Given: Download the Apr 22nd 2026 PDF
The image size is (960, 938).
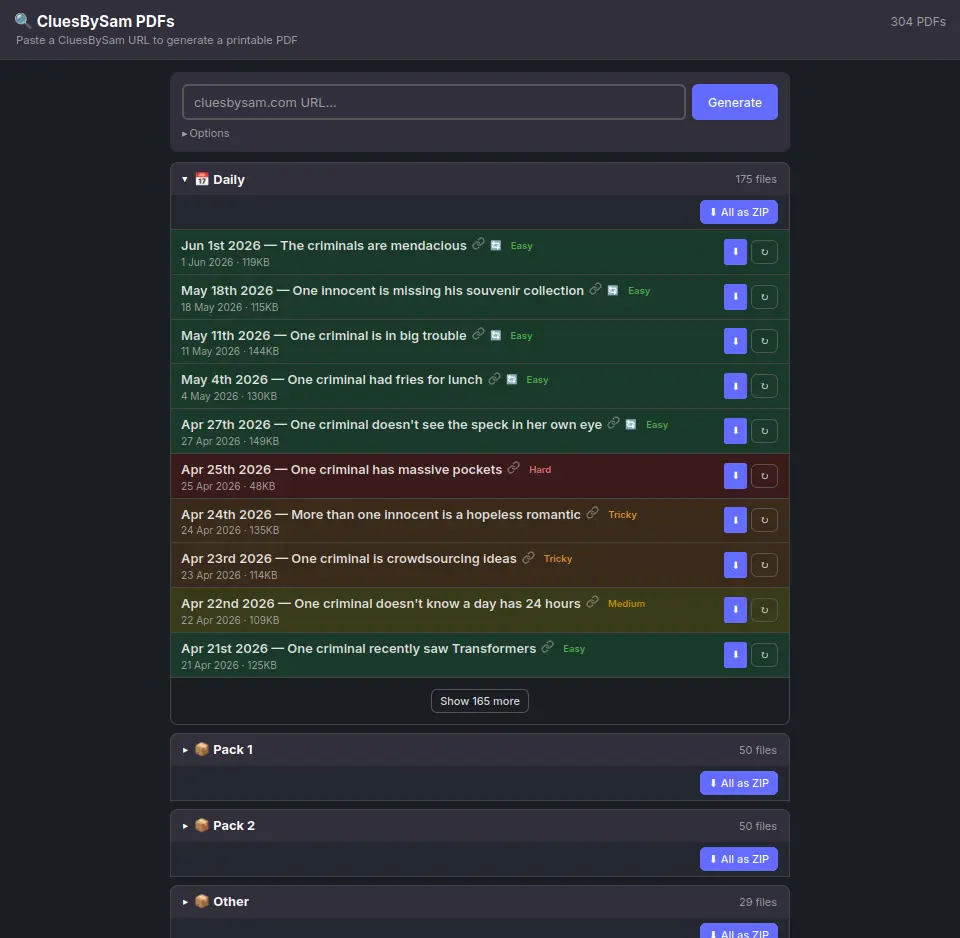Looking at the screenshot, I should (x=735, y=610).
